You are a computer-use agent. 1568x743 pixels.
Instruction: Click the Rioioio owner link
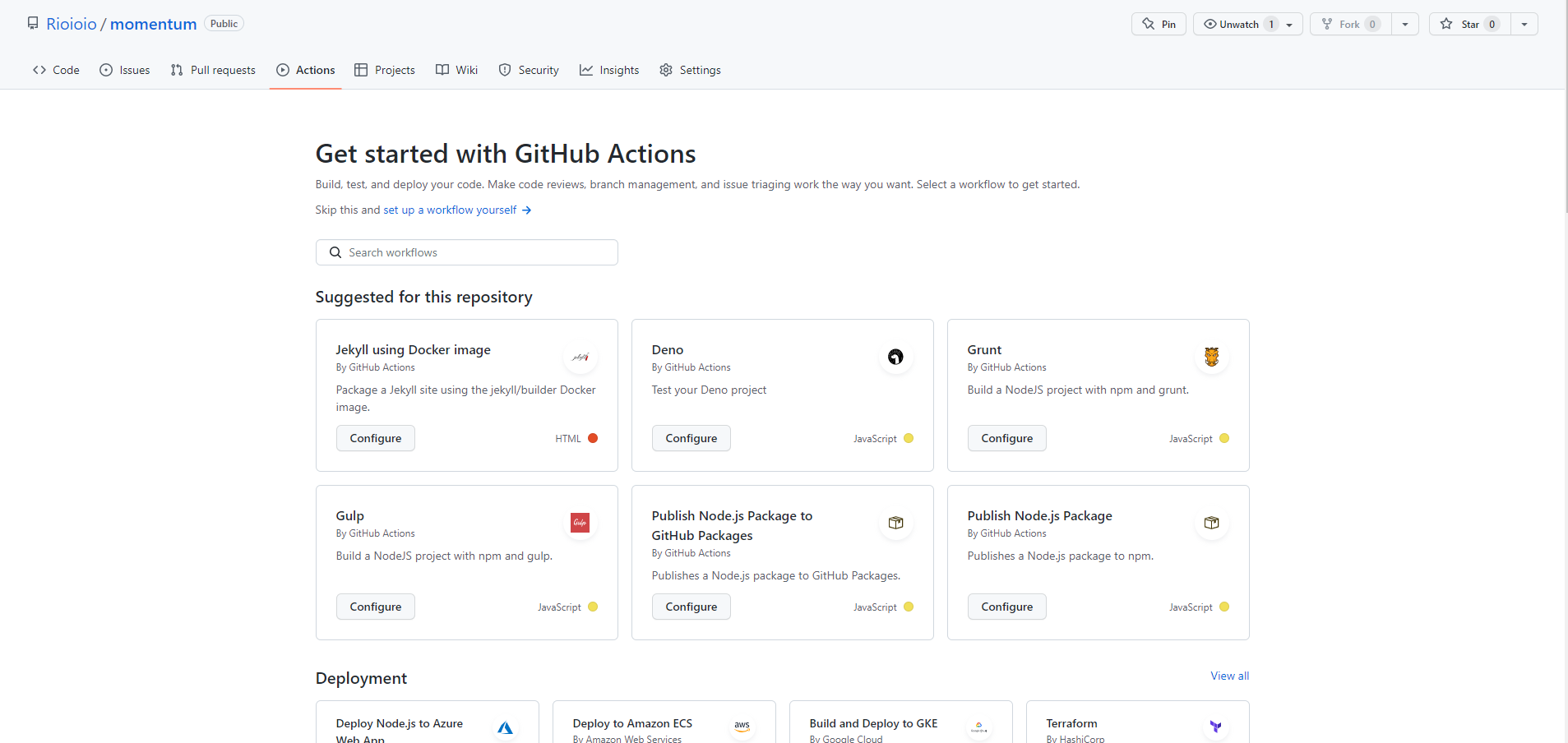[x=72, y=24]
